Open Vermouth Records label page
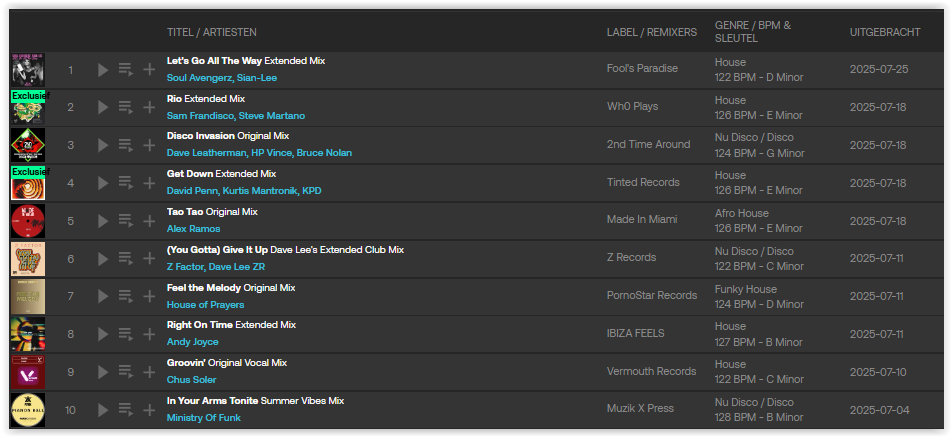 click(x=651, y=371)
